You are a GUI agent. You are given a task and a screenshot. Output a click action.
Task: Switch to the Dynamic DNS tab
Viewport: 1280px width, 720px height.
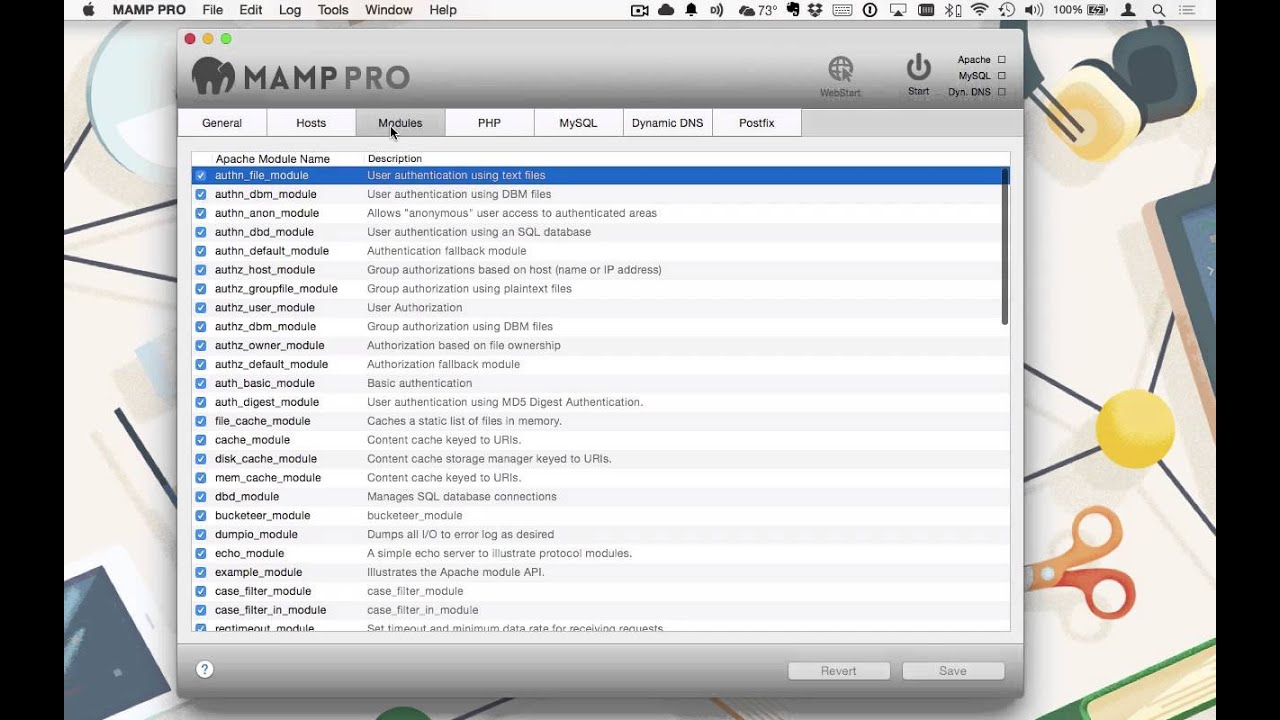tap(667, 123)
